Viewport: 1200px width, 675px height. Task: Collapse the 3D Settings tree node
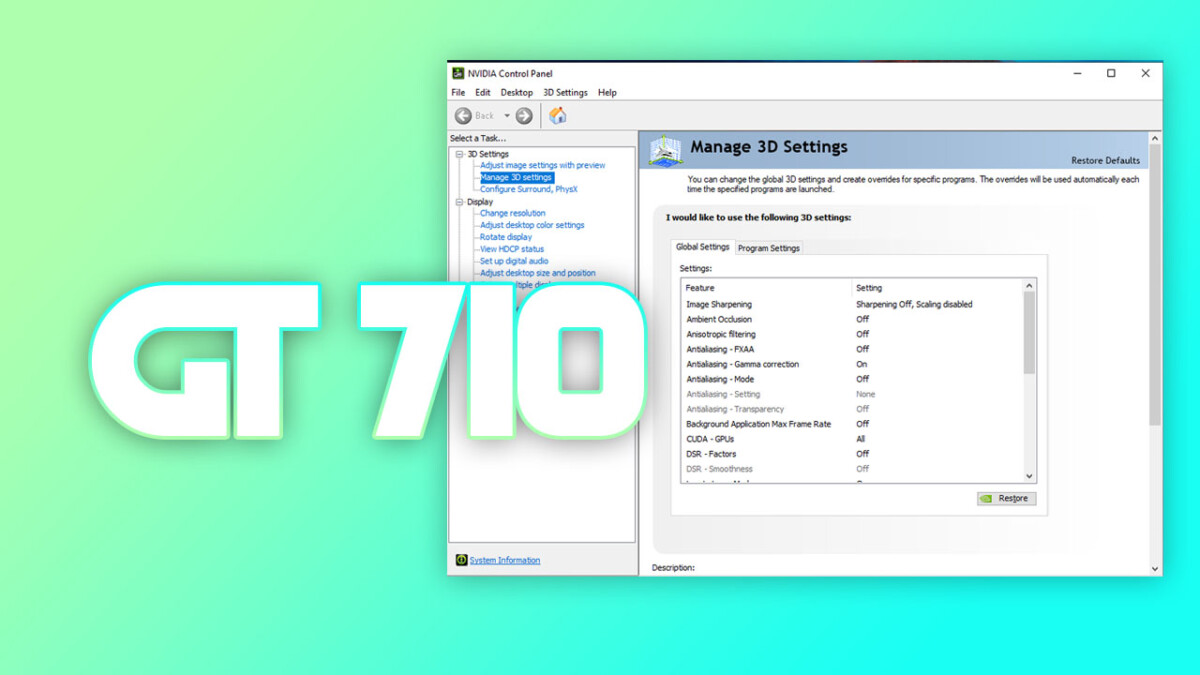click(457, 153)
